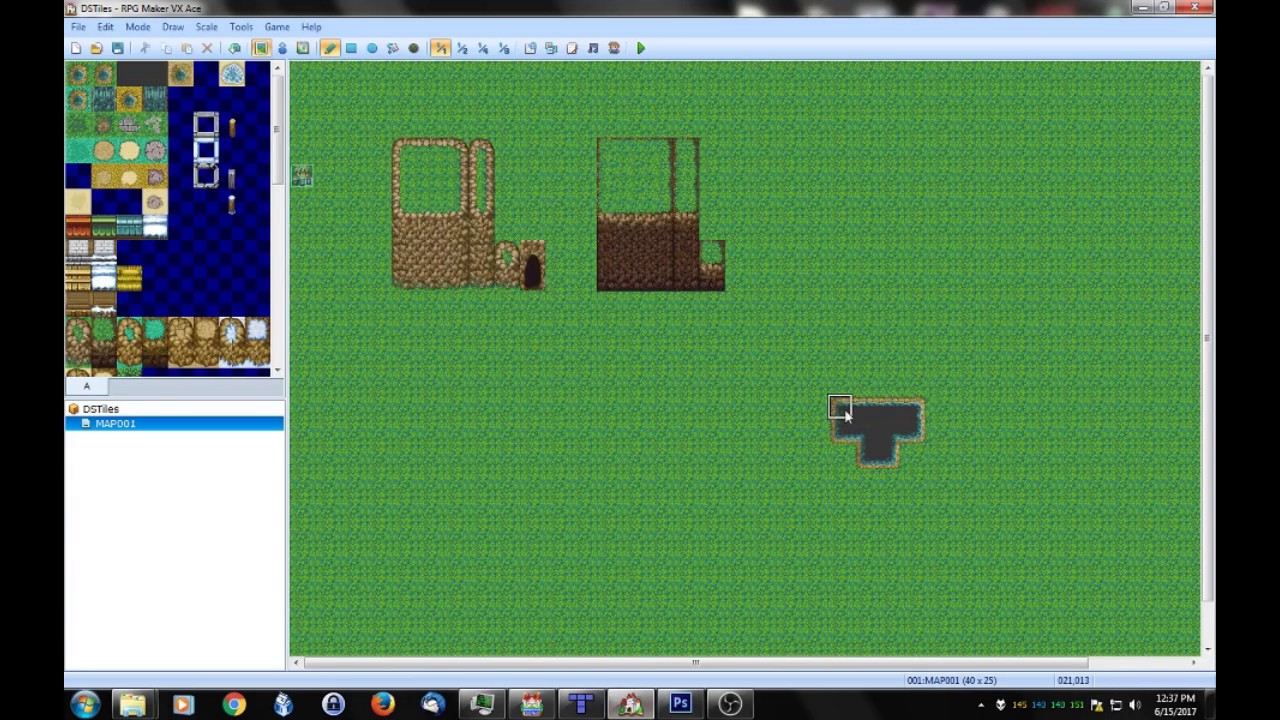Select MAP001 in the map tree
This screenshot has width=1280, height=720.
115,424
